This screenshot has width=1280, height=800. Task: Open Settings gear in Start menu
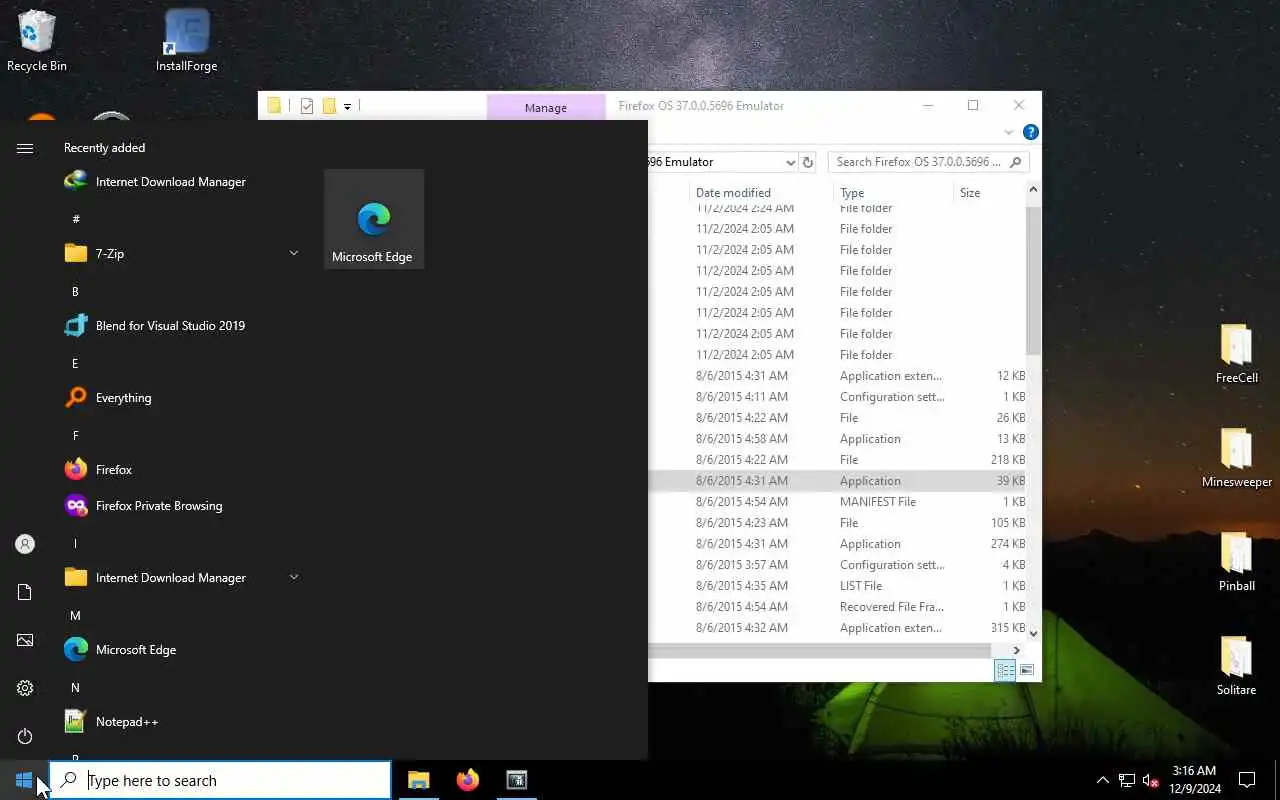(25, 688)
